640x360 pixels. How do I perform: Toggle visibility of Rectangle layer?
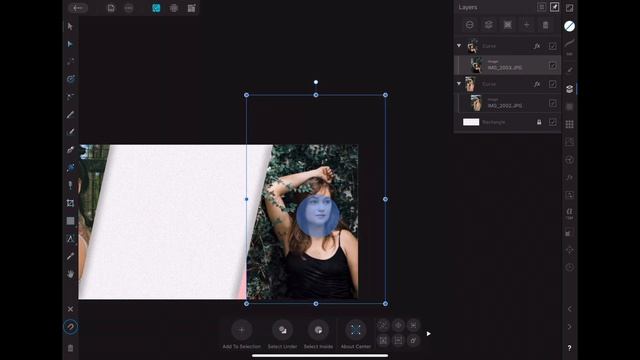(x=552, y=122)
